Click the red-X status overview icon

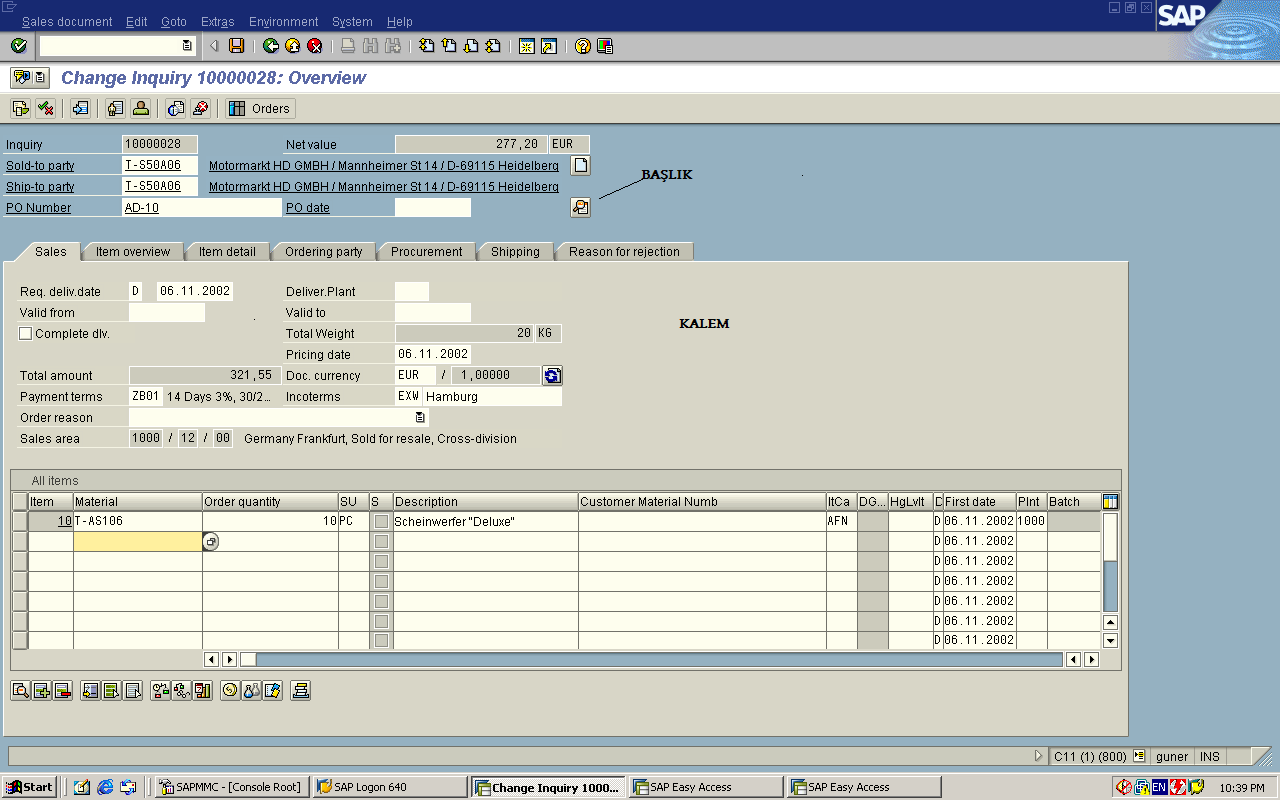coord(44,108)
